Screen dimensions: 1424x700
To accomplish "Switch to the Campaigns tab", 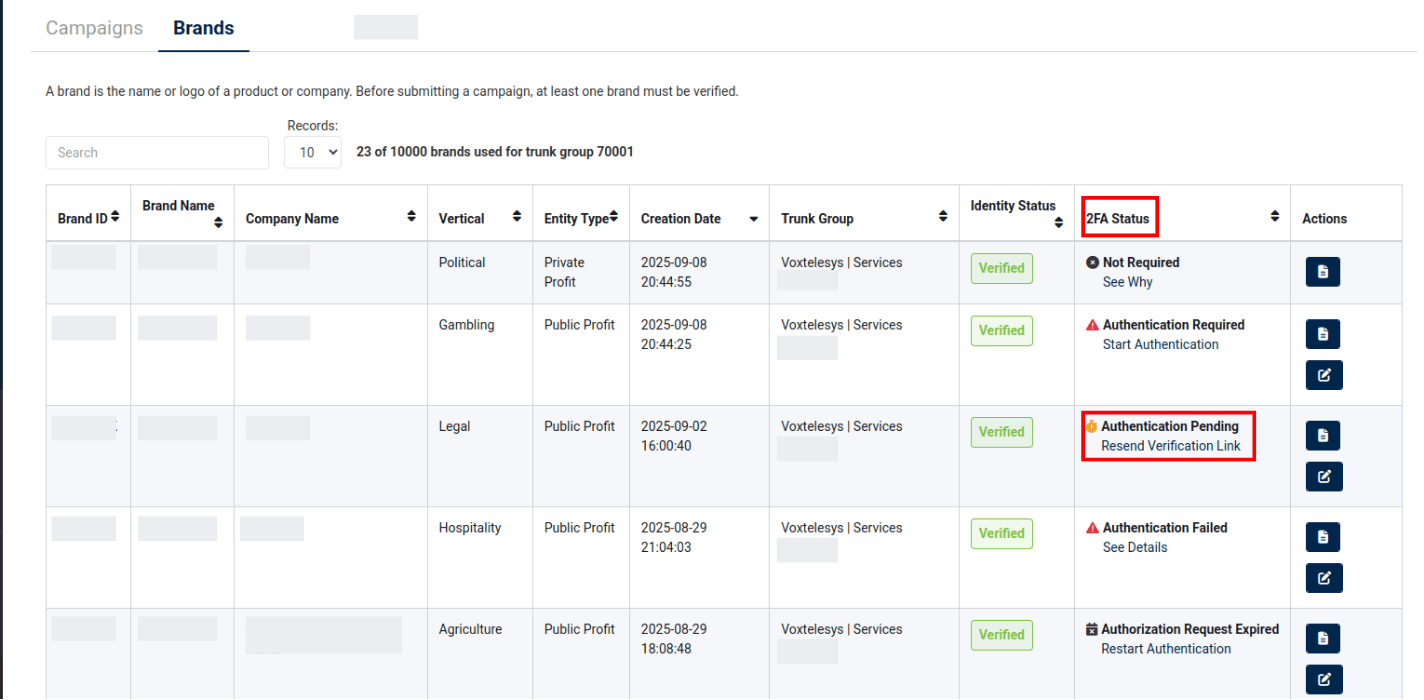I will pos(94,28).
